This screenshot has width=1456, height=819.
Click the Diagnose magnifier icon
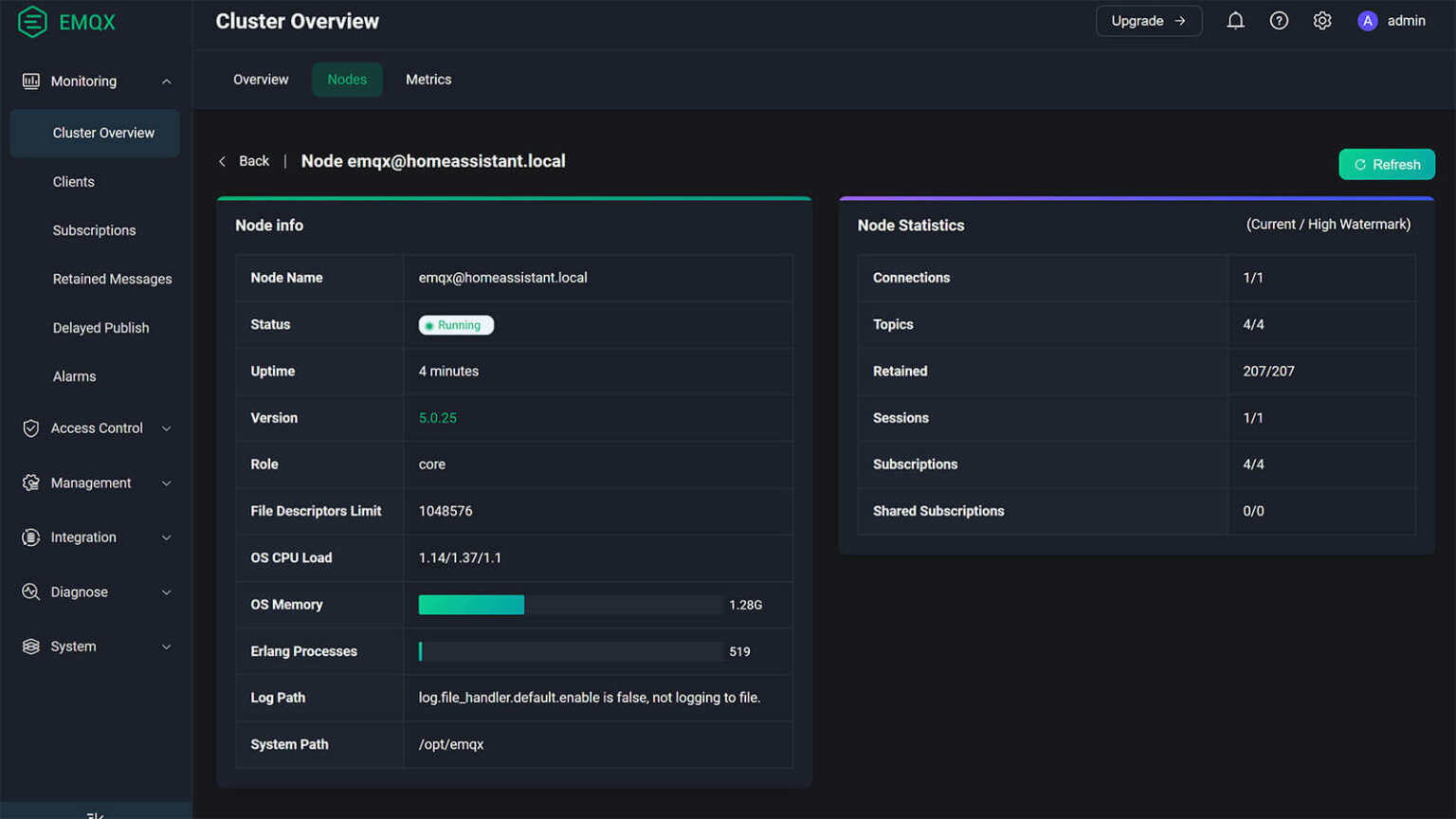point(31,591)
